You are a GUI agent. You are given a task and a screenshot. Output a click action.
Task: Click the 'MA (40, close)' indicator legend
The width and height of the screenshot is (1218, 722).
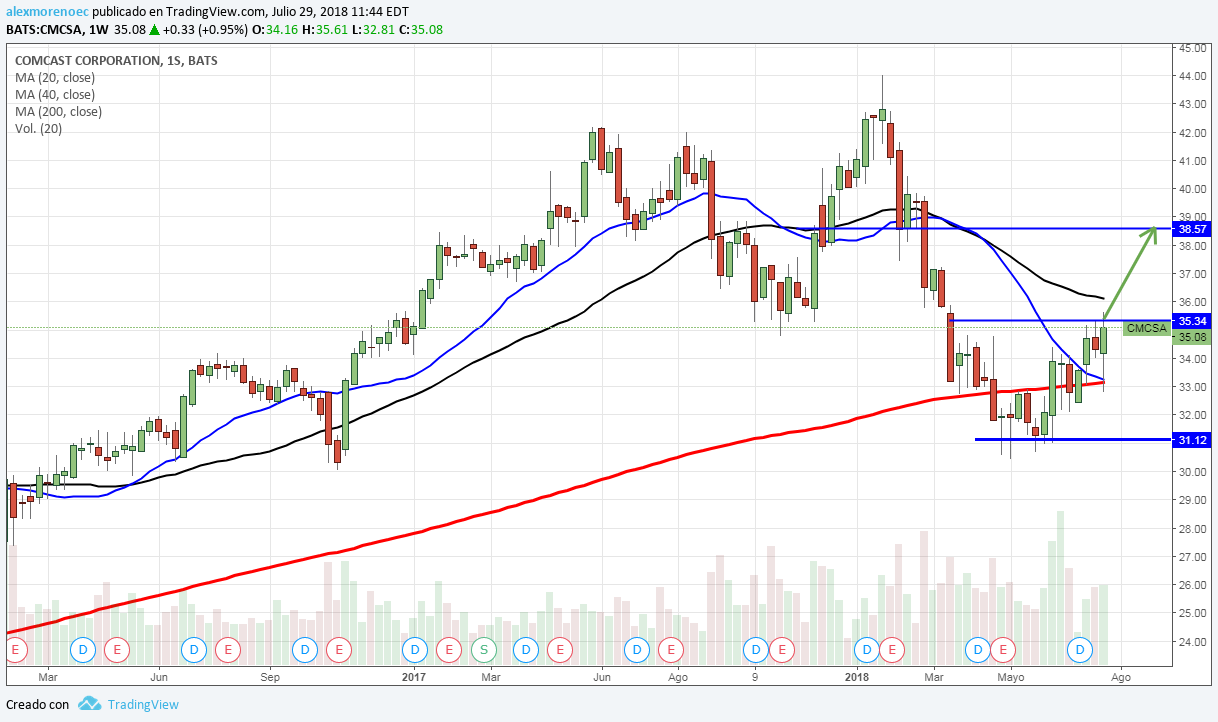coord(55,95)
